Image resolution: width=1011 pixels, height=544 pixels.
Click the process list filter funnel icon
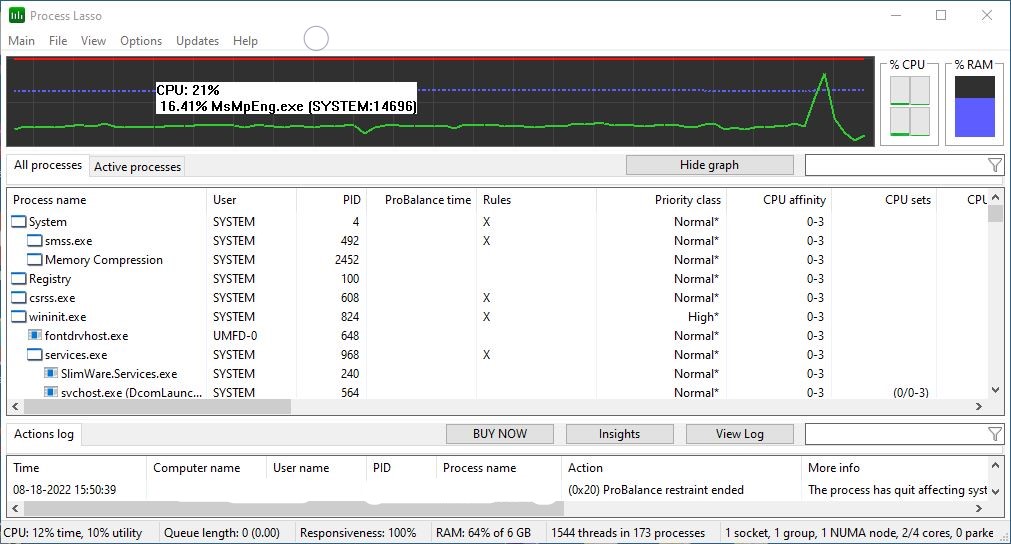(x=995, y=165)
